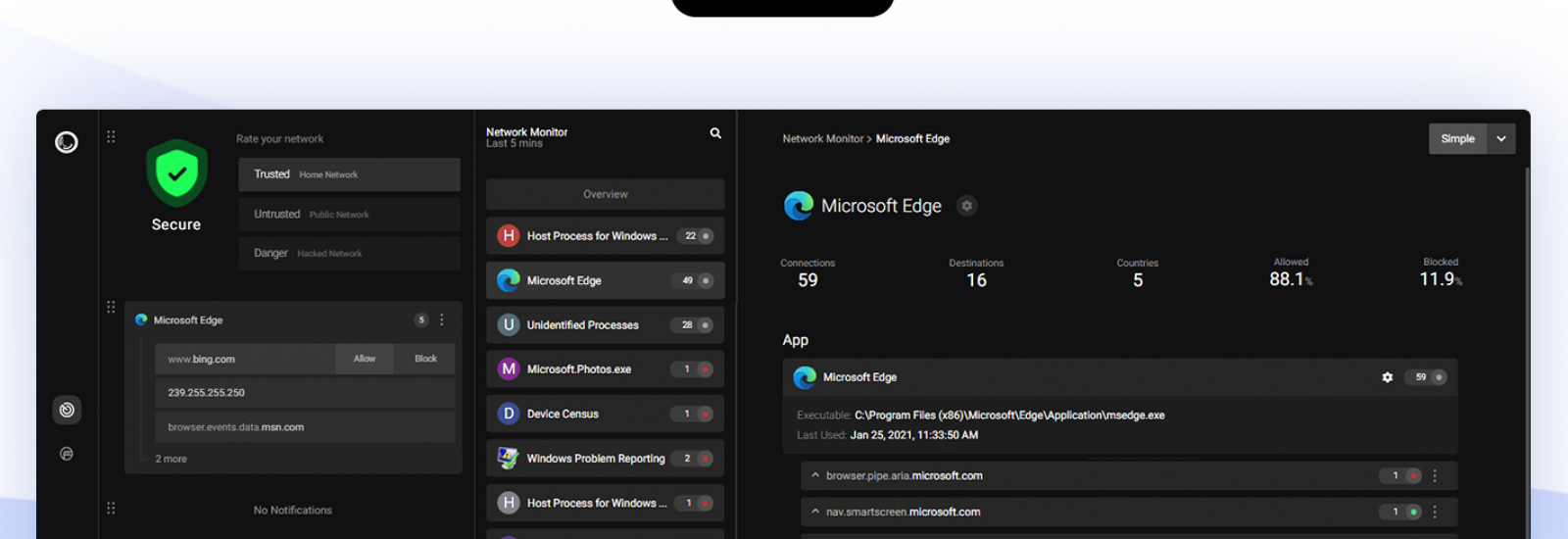Viewport: 1568px width, 539px height.
Task: Go to Network Monitor breadcrumb link
Action: 822,139
